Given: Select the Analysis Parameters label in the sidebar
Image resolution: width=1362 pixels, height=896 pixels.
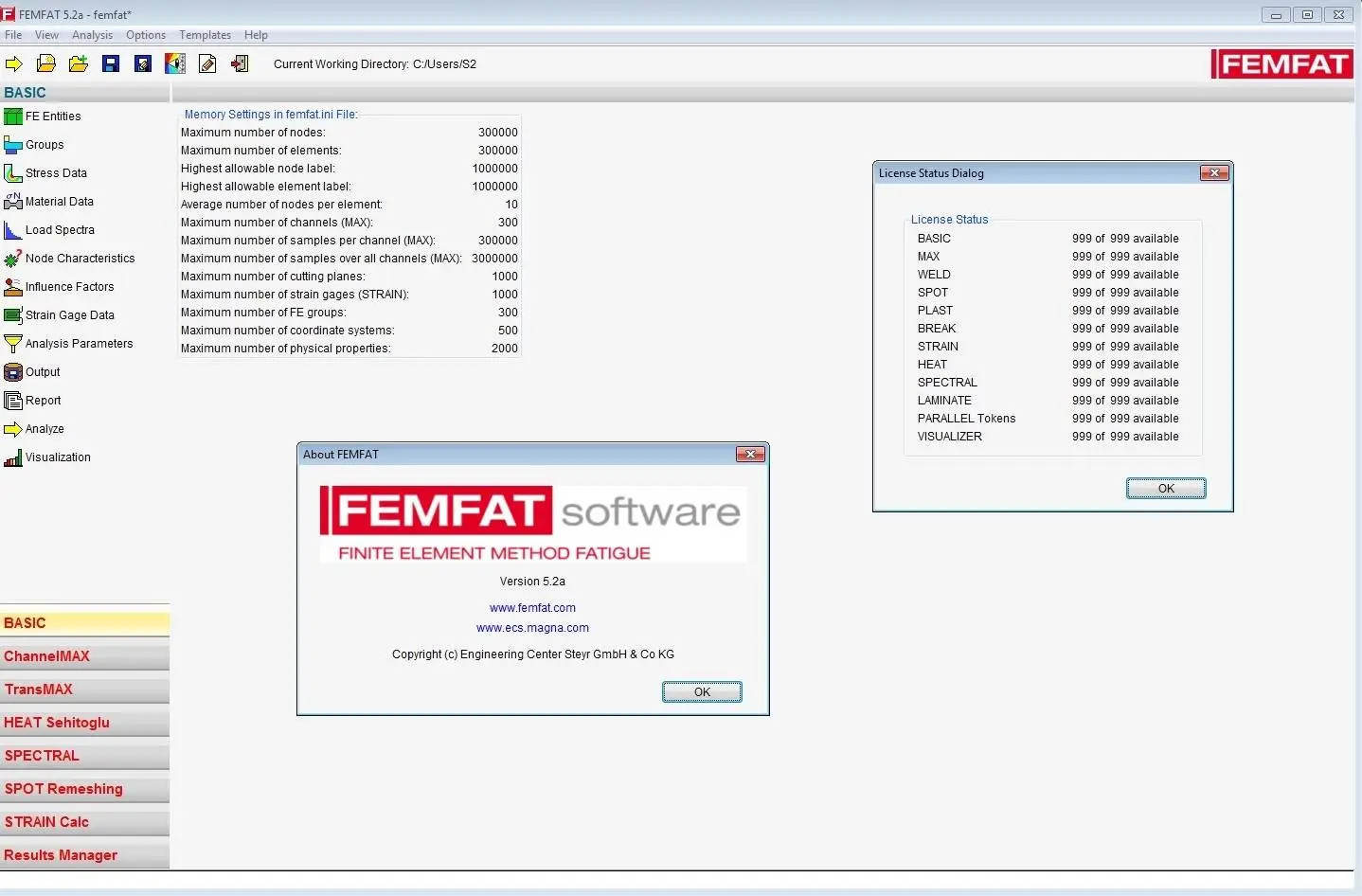Looking at the screenshot, I should 79,344.
